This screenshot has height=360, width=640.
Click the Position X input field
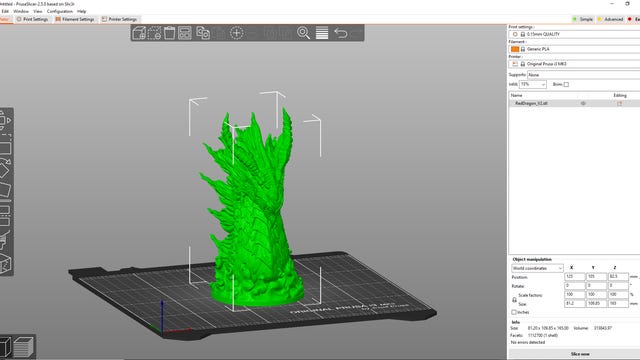click(574, 277)
